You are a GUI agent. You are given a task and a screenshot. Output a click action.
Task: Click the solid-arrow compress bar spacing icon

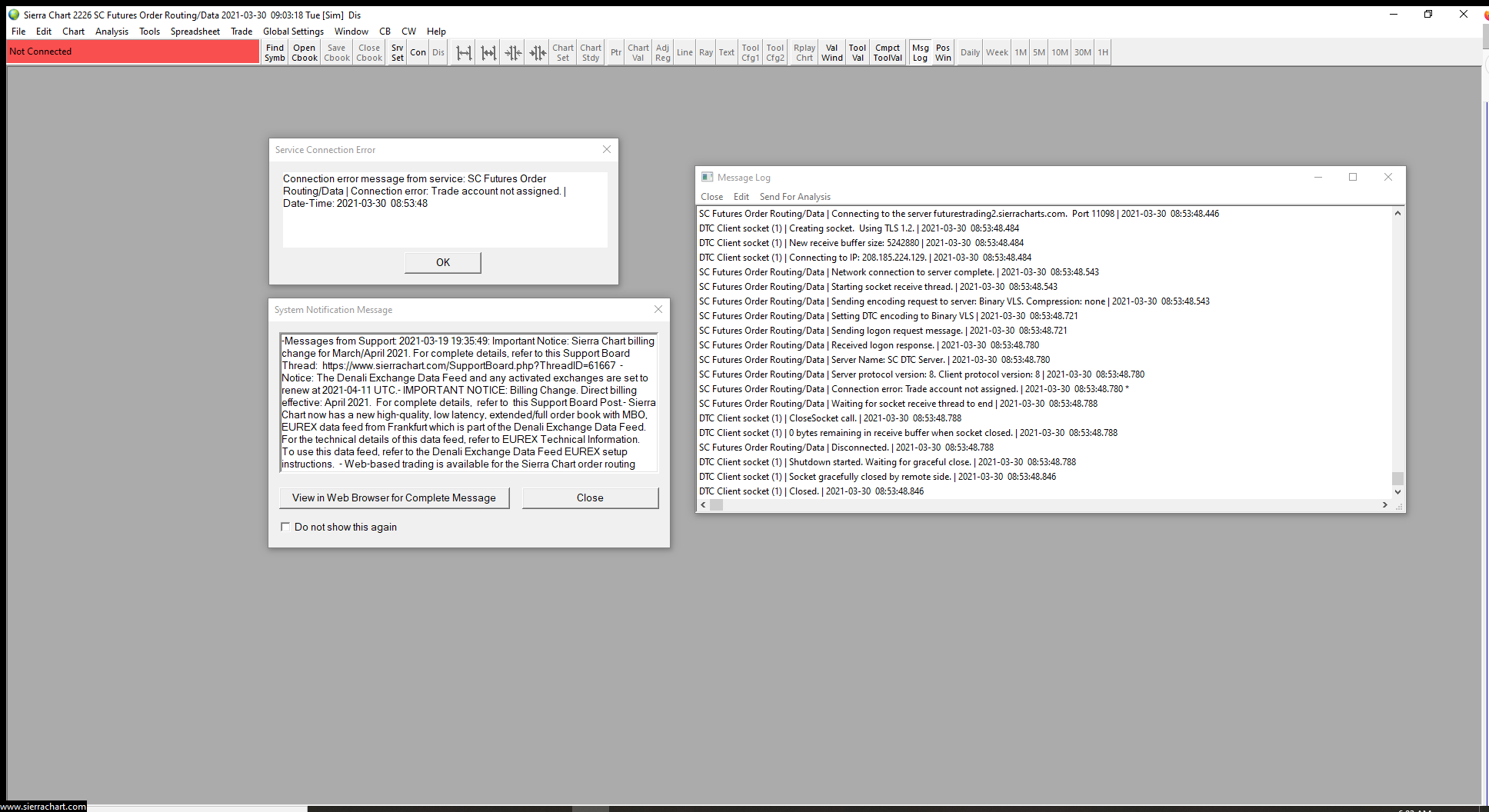tap(538, 52)
